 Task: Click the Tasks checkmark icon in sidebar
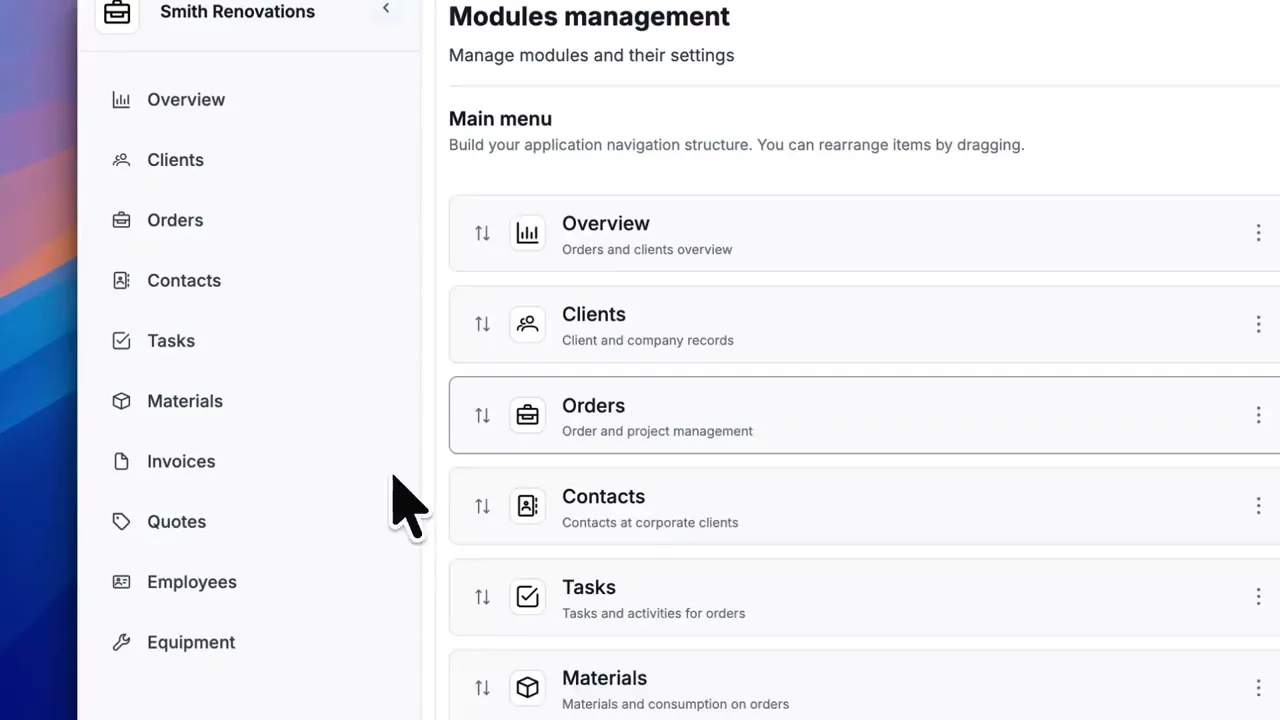[121, 341]
